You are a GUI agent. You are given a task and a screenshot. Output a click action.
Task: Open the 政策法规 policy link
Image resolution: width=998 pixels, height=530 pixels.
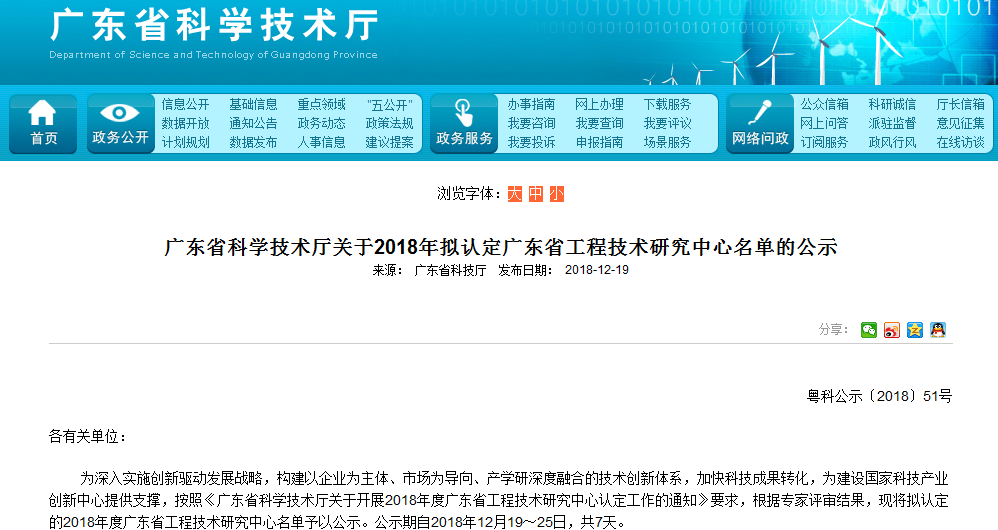point(389,123)
